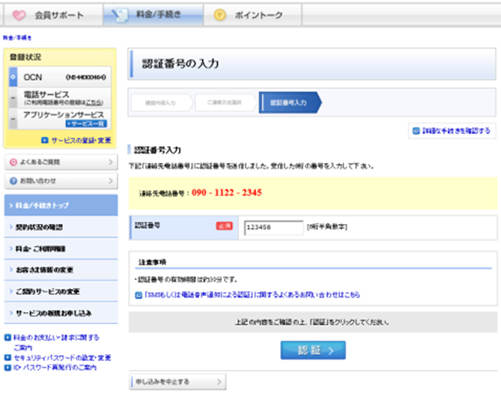Click the chevron on the お問い合わせ button
The image size is (501, 396).
coord(111,181)
